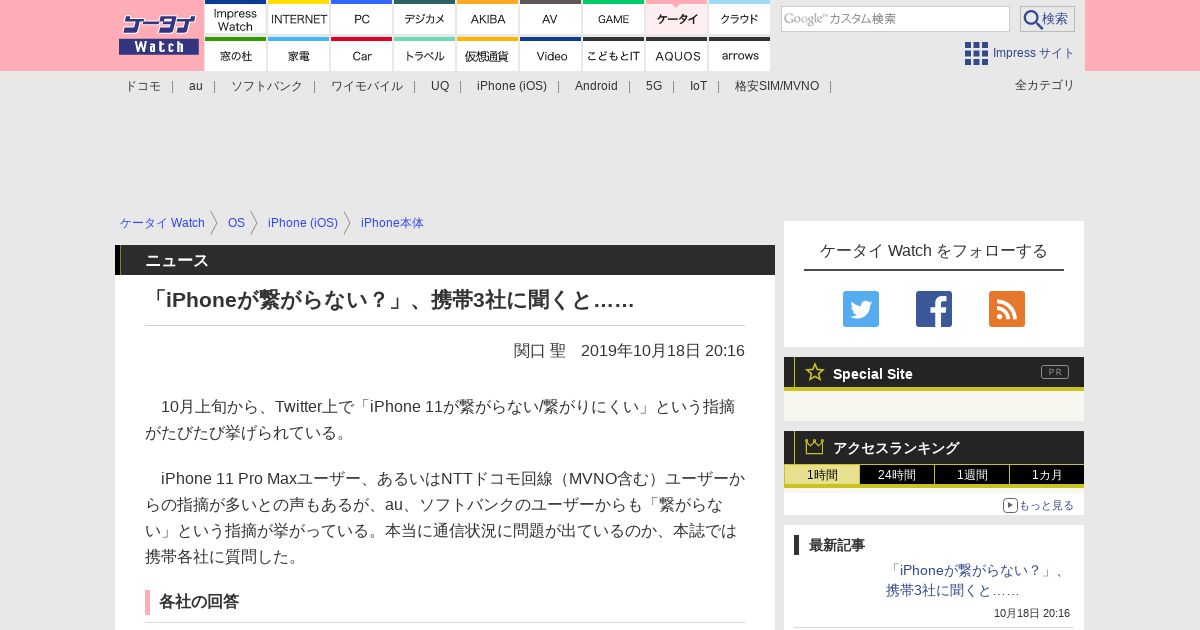Screen dimensions: 1200x630
Task: Open the arrows tab
Action: (740, 55)
